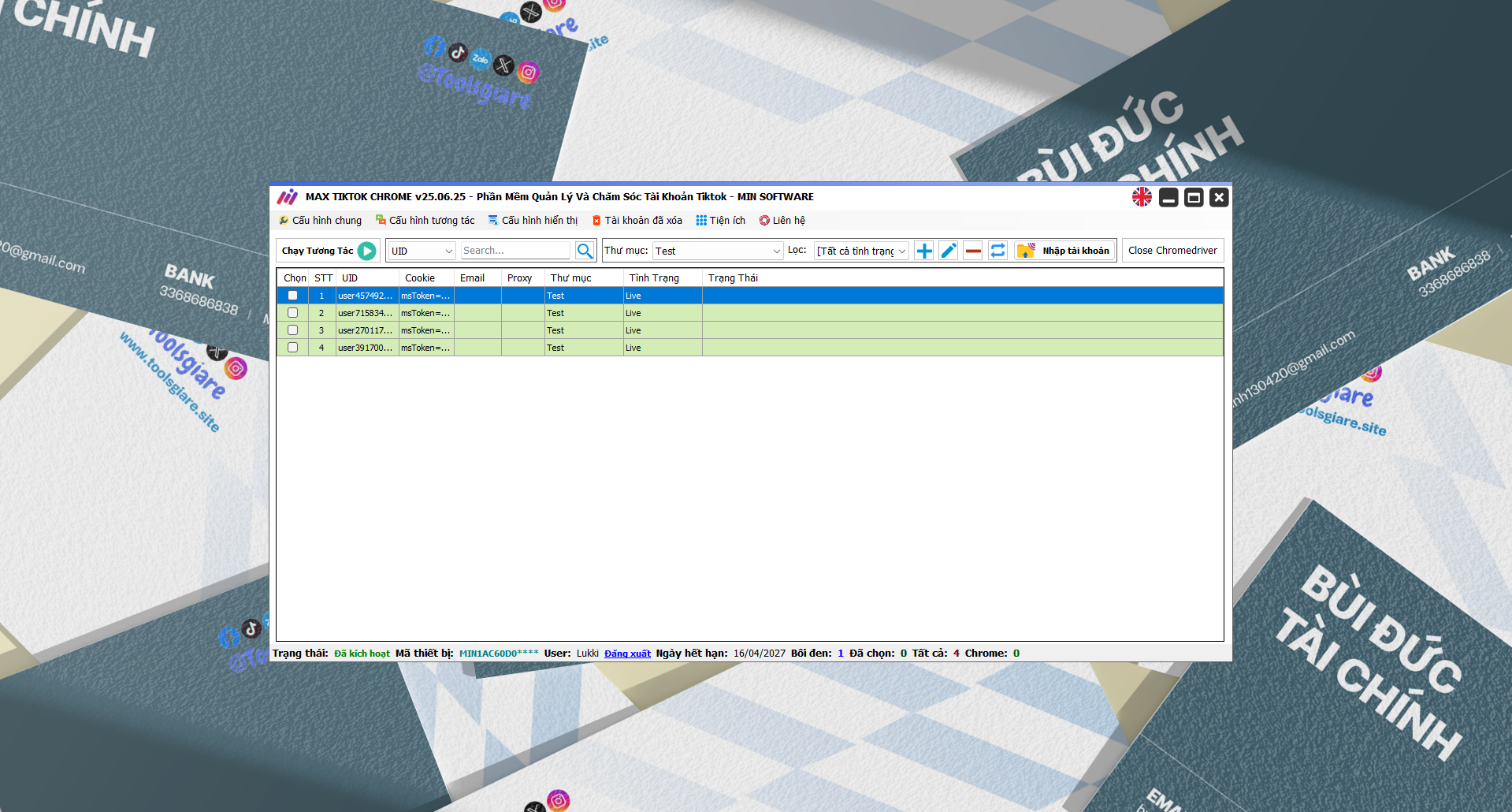Click the UK flag language icon
The width and height of the screenshot is (1512, 812).
click(1142, 197)
